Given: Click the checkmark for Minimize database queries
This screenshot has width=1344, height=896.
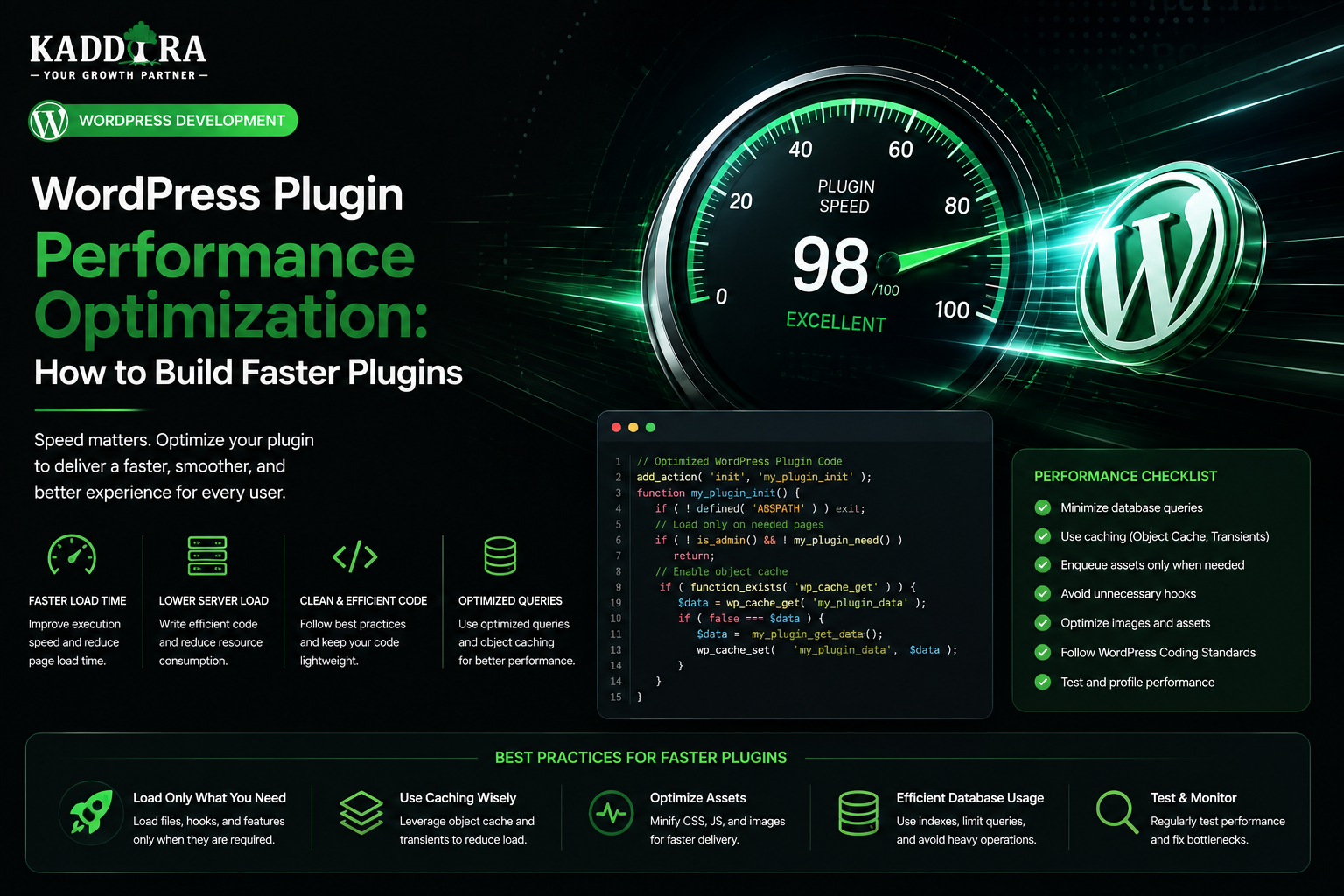Looking at the screenshot, I should pos(1043,507).
